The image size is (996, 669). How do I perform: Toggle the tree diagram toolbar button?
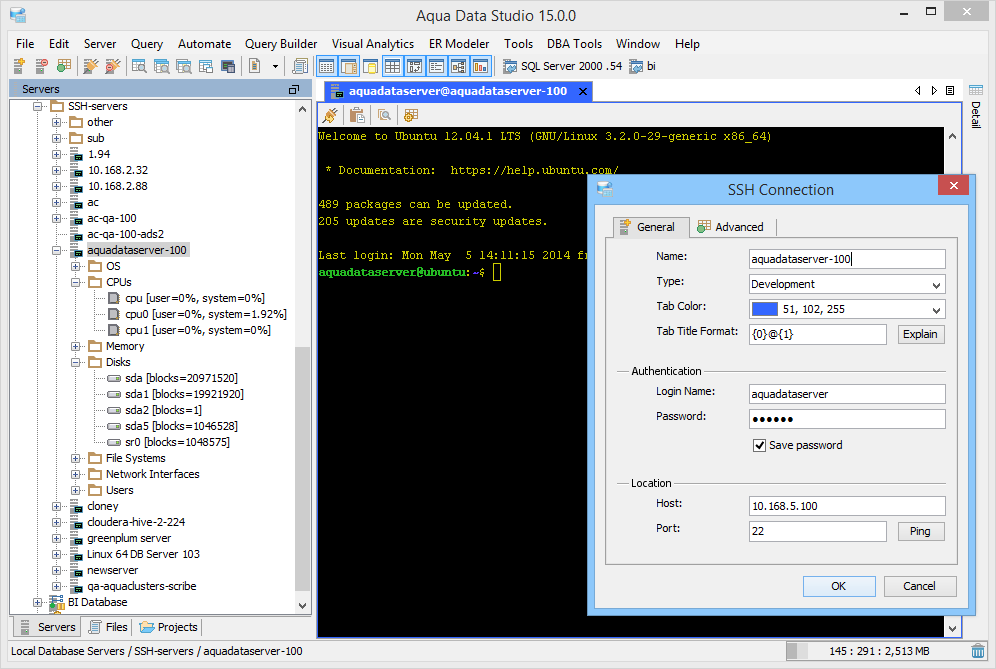tap(459, 66)
